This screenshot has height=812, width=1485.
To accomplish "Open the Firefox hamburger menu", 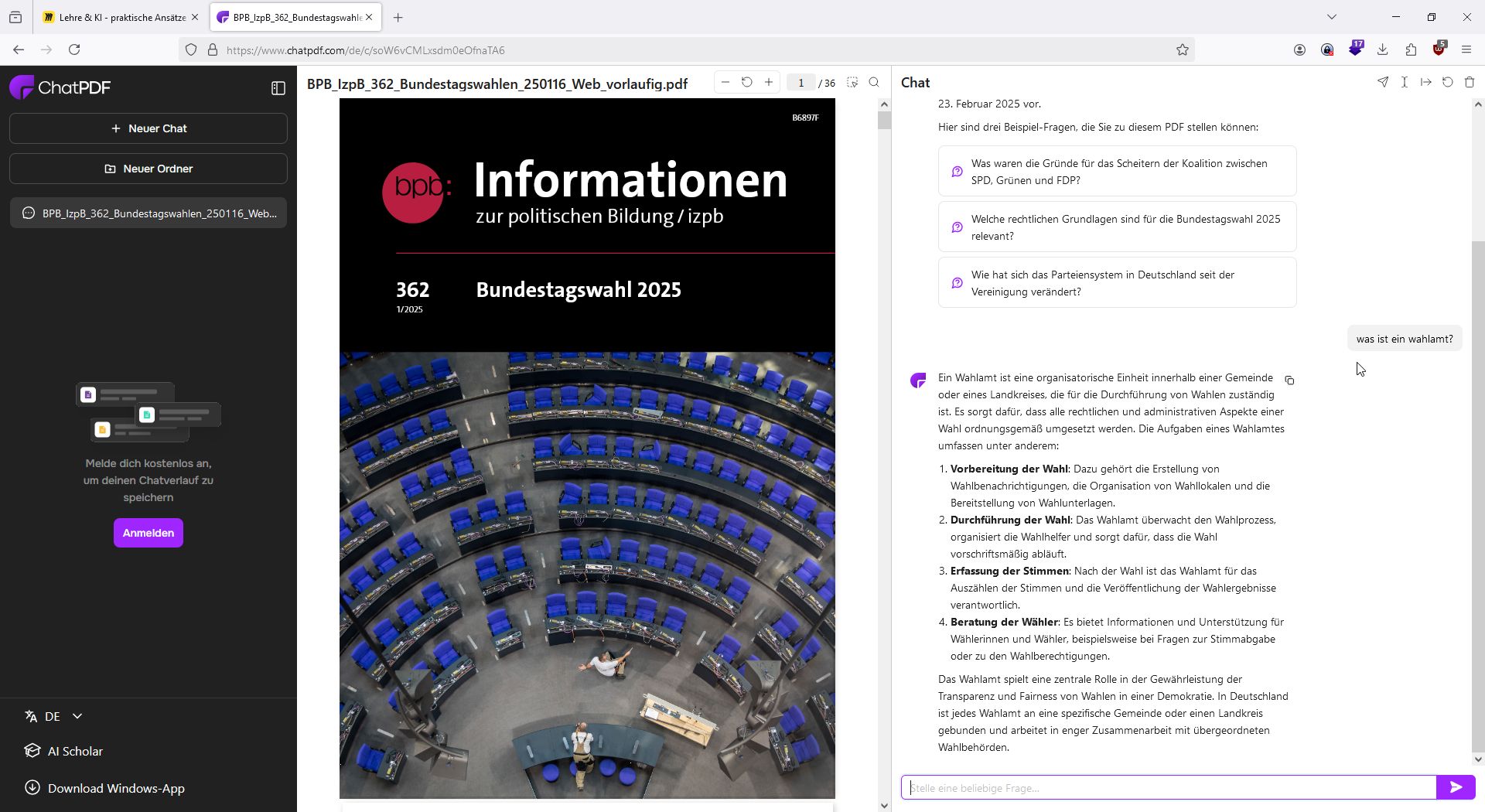I will (x=1466, y=49).
